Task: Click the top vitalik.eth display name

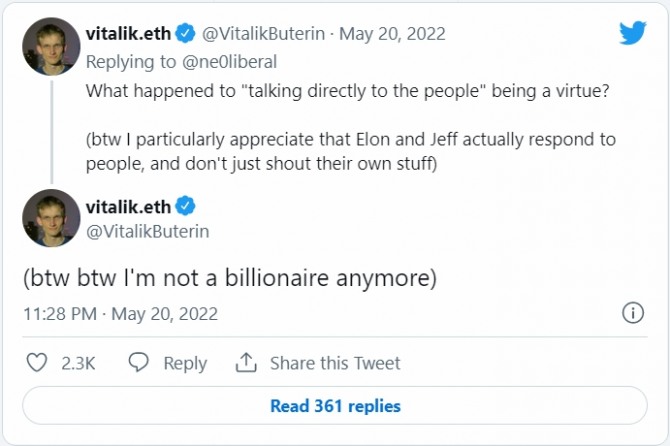Action: pos(127,34)
